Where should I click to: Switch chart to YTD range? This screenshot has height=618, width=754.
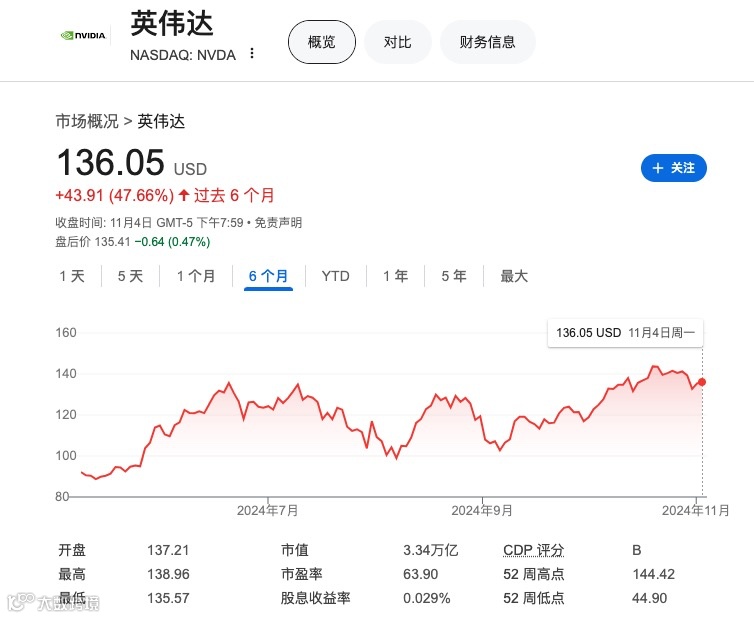pos(336,276)
